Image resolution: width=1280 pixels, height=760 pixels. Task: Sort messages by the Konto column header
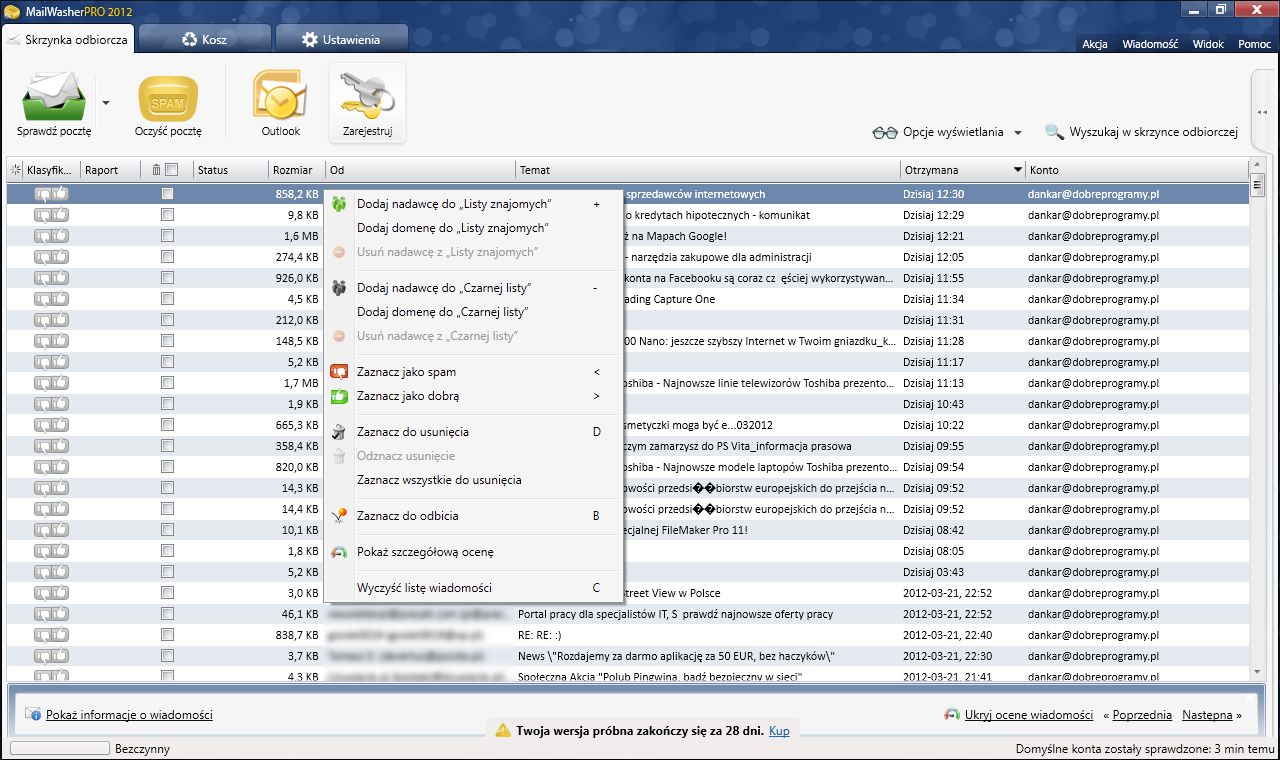tap(1137, 170)
